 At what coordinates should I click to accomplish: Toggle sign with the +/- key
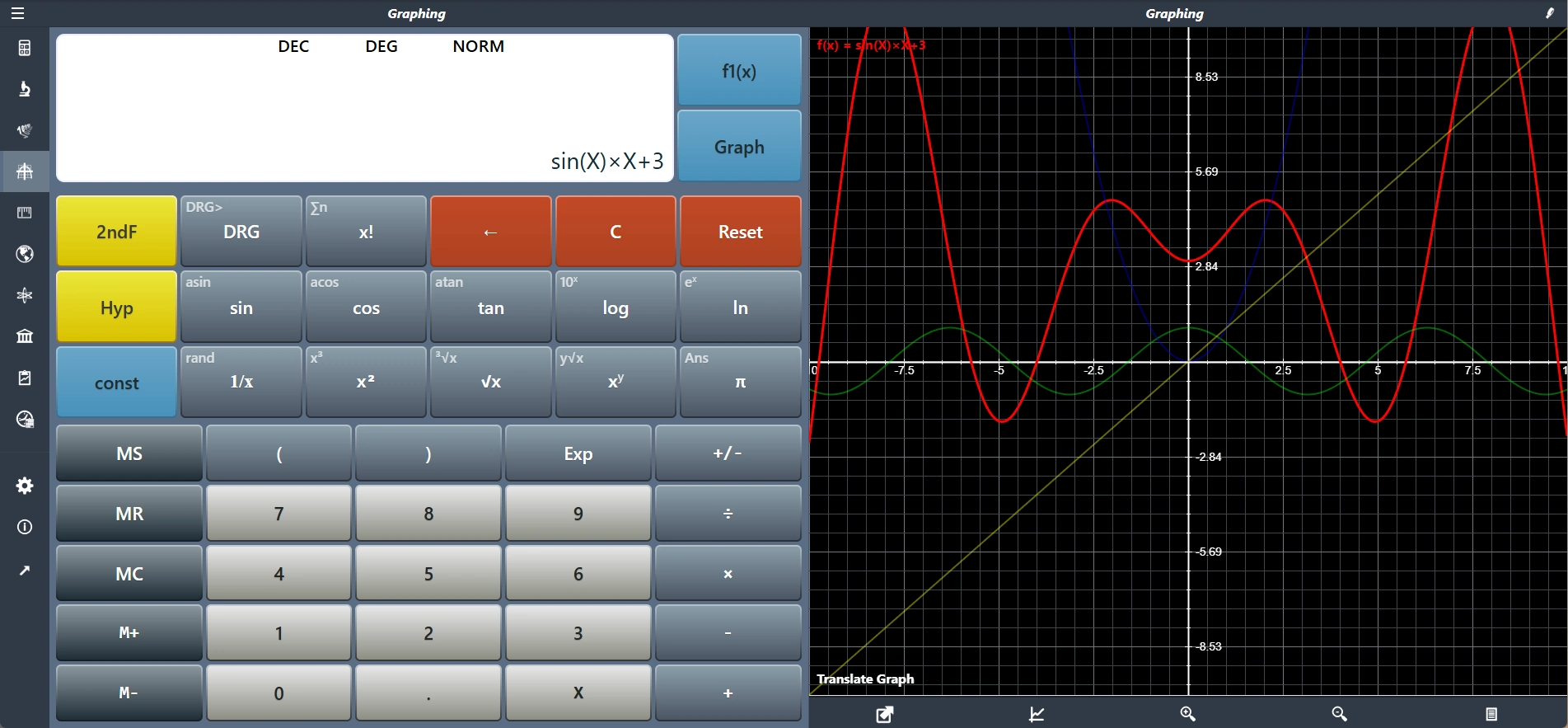point(728,453)
